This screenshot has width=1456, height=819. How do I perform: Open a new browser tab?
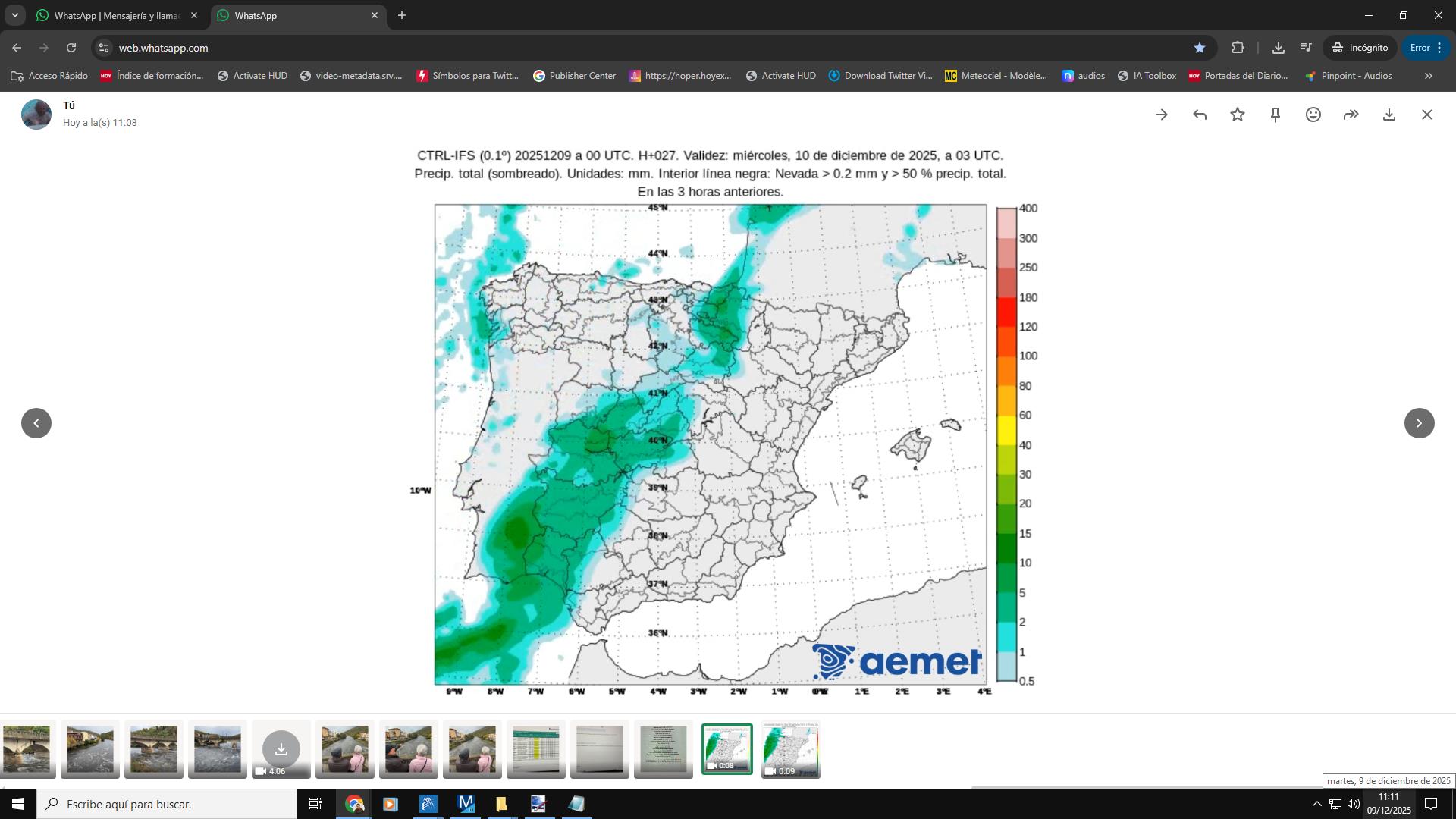tap(402, 15)
